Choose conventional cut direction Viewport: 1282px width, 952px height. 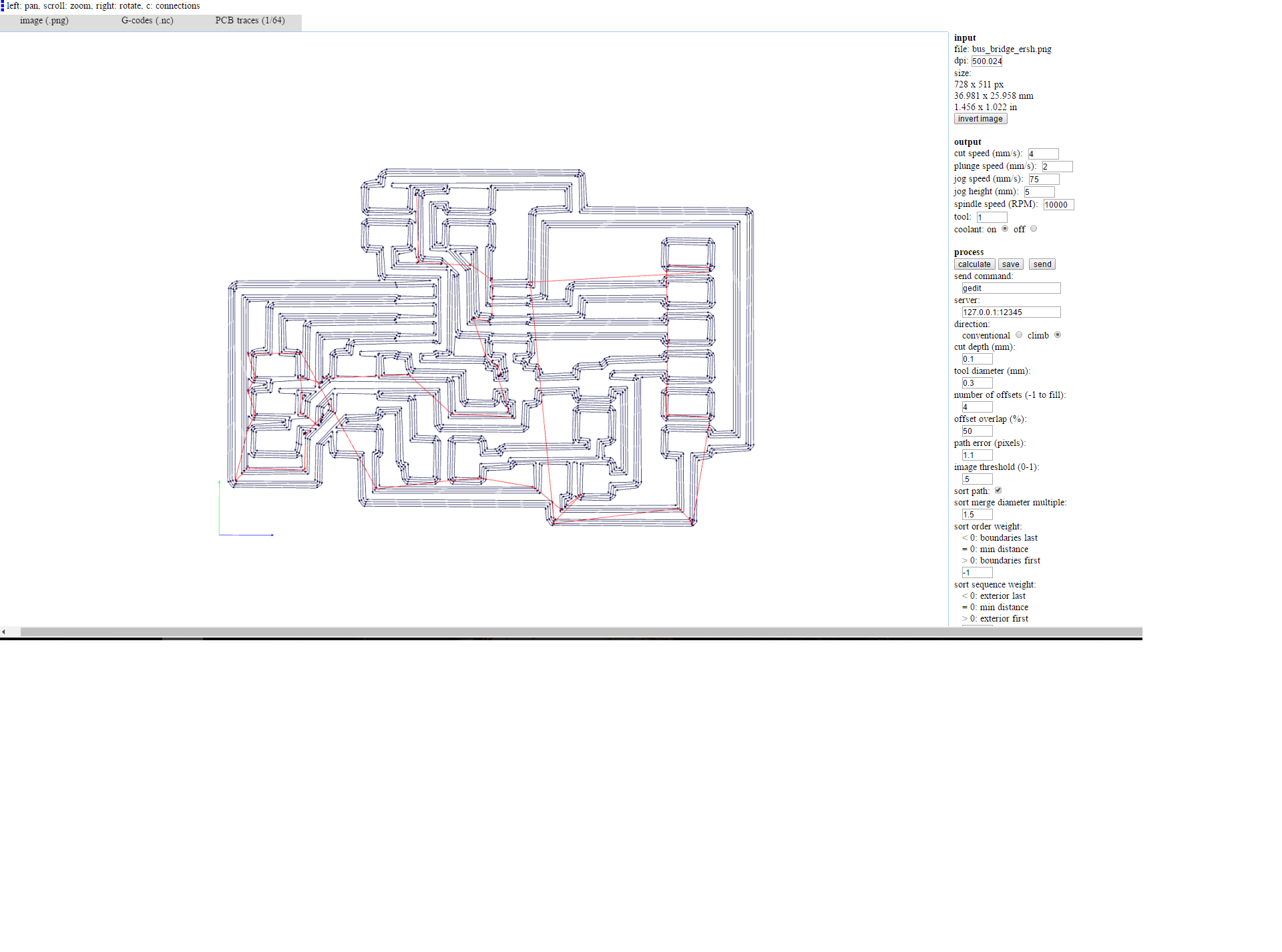tap(1019, 335)
